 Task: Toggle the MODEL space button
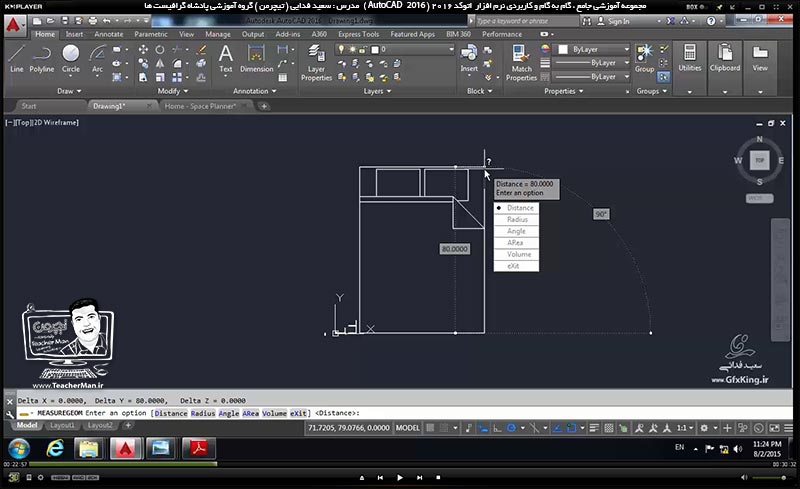click(407, 428)
